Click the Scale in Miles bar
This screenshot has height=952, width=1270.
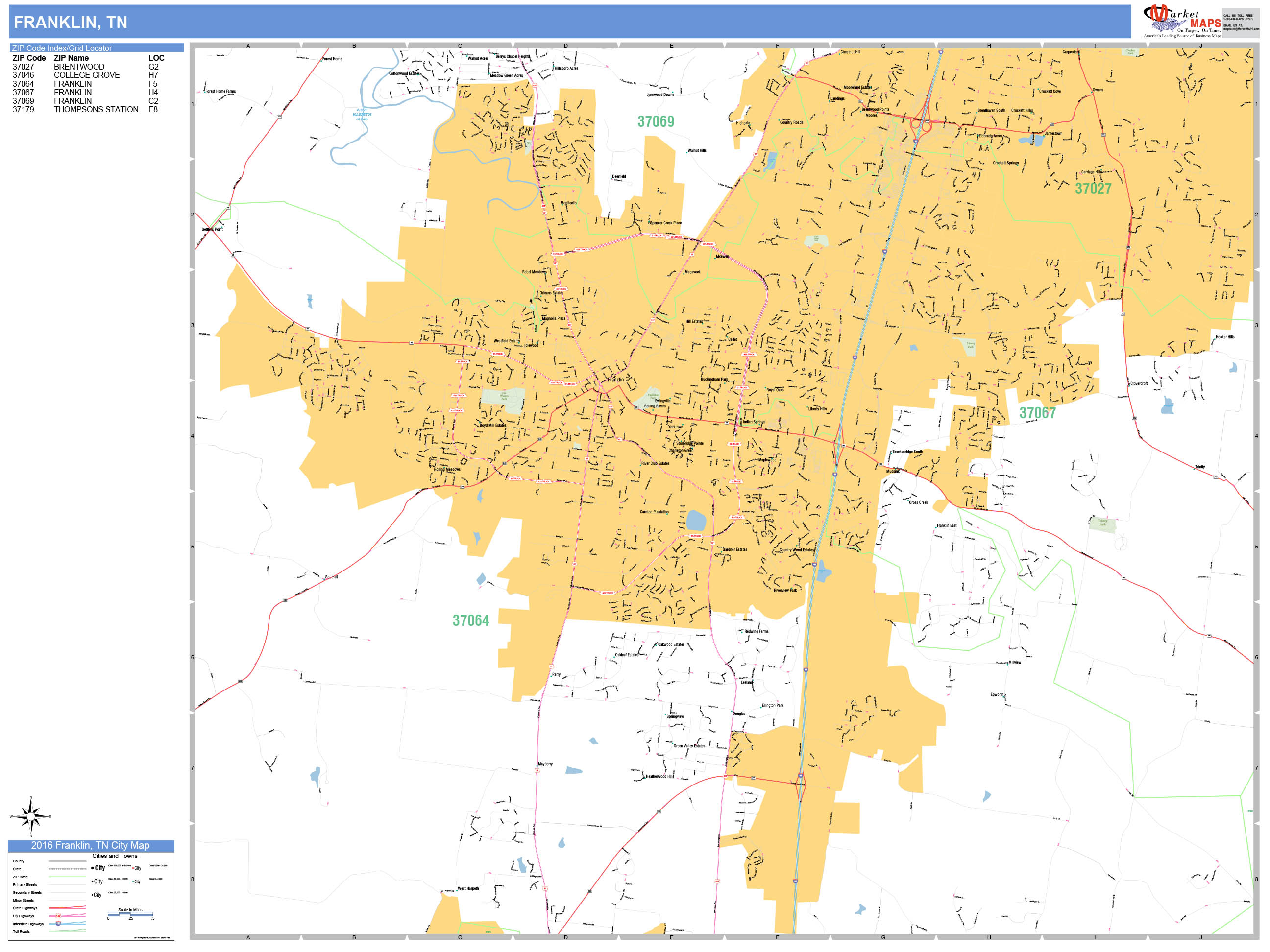pos(130,916)
